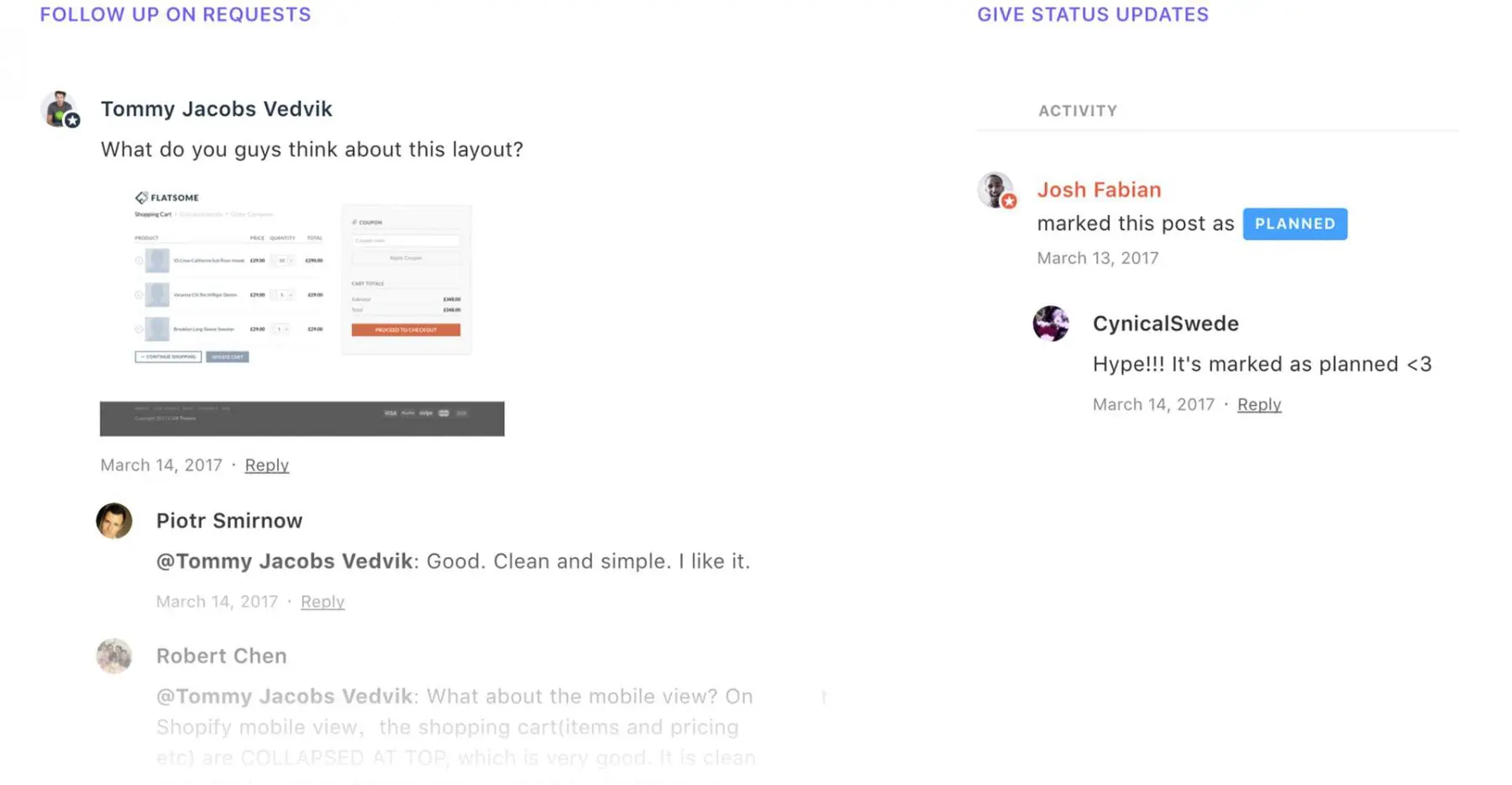Click the blue PLANNED status badge
The image size is (1512, 785).
[1294, 224]
